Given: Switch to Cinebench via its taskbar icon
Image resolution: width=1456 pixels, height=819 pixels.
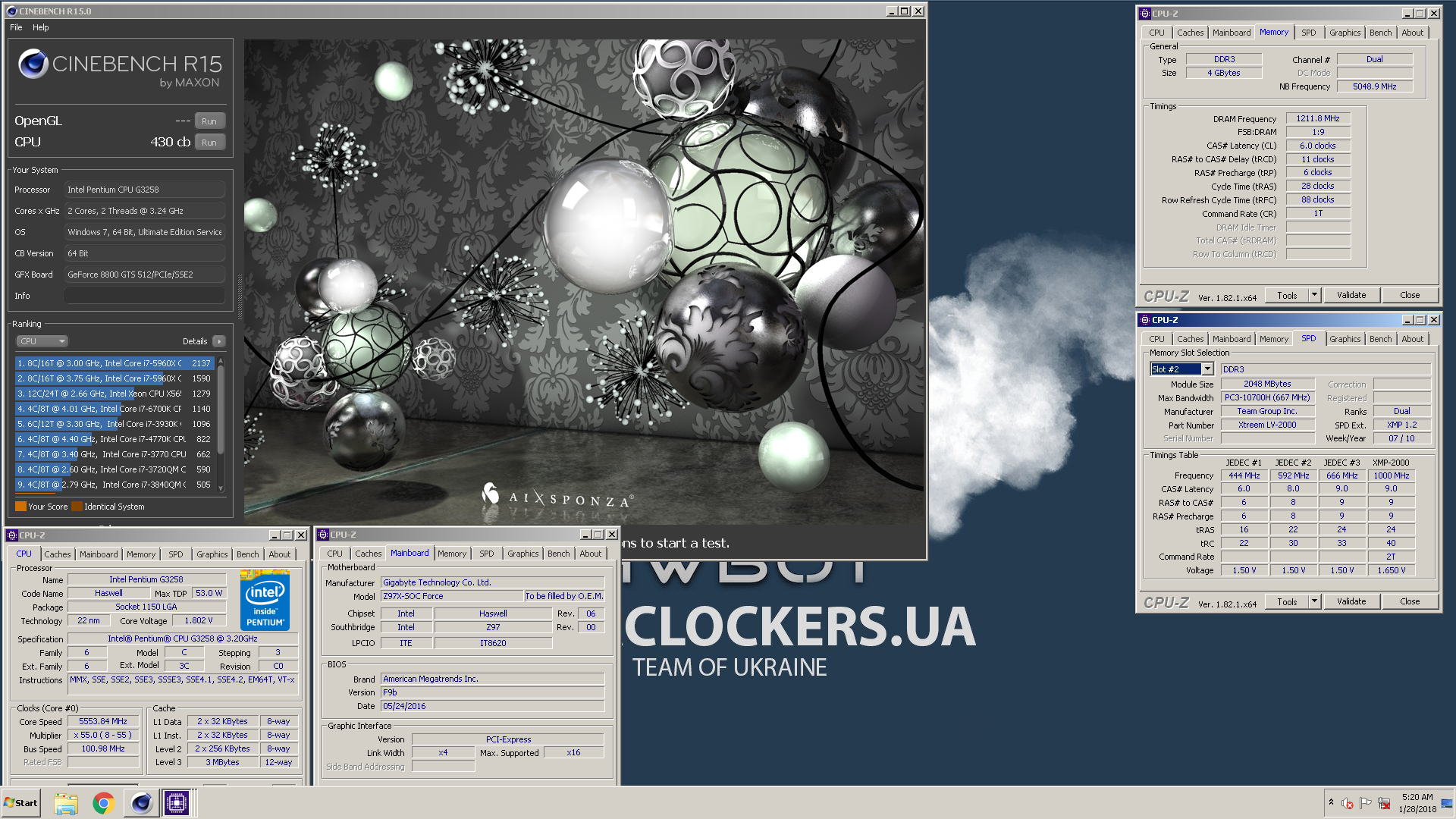Looking at the screenshot, I should (141, 803).
